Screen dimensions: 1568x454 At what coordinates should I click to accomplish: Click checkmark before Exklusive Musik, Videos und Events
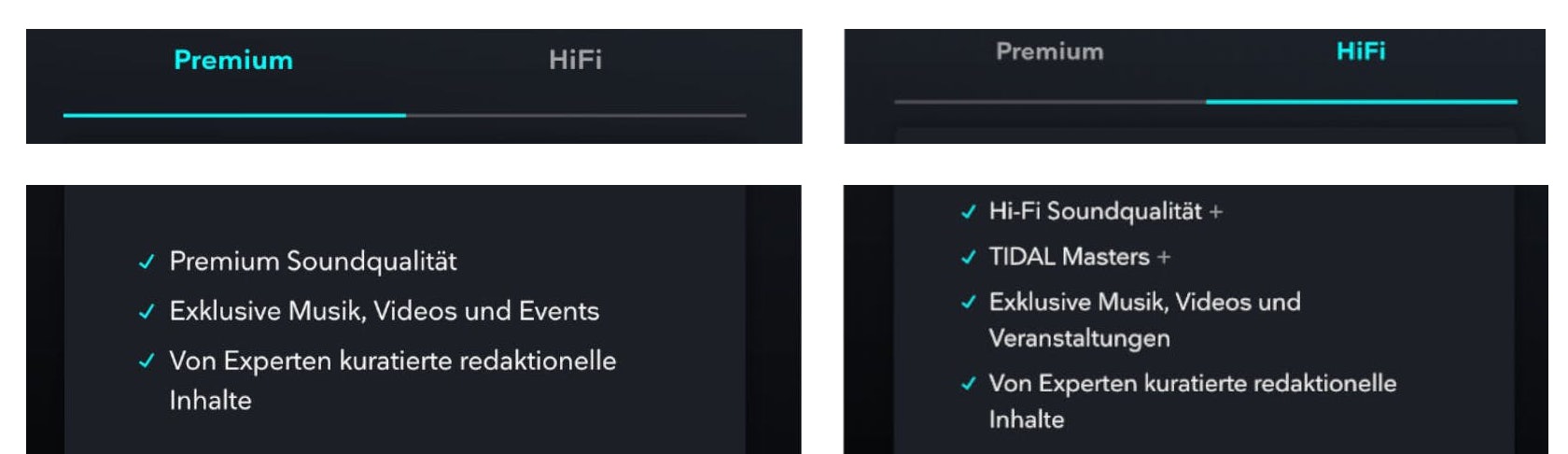click(147, 312)
